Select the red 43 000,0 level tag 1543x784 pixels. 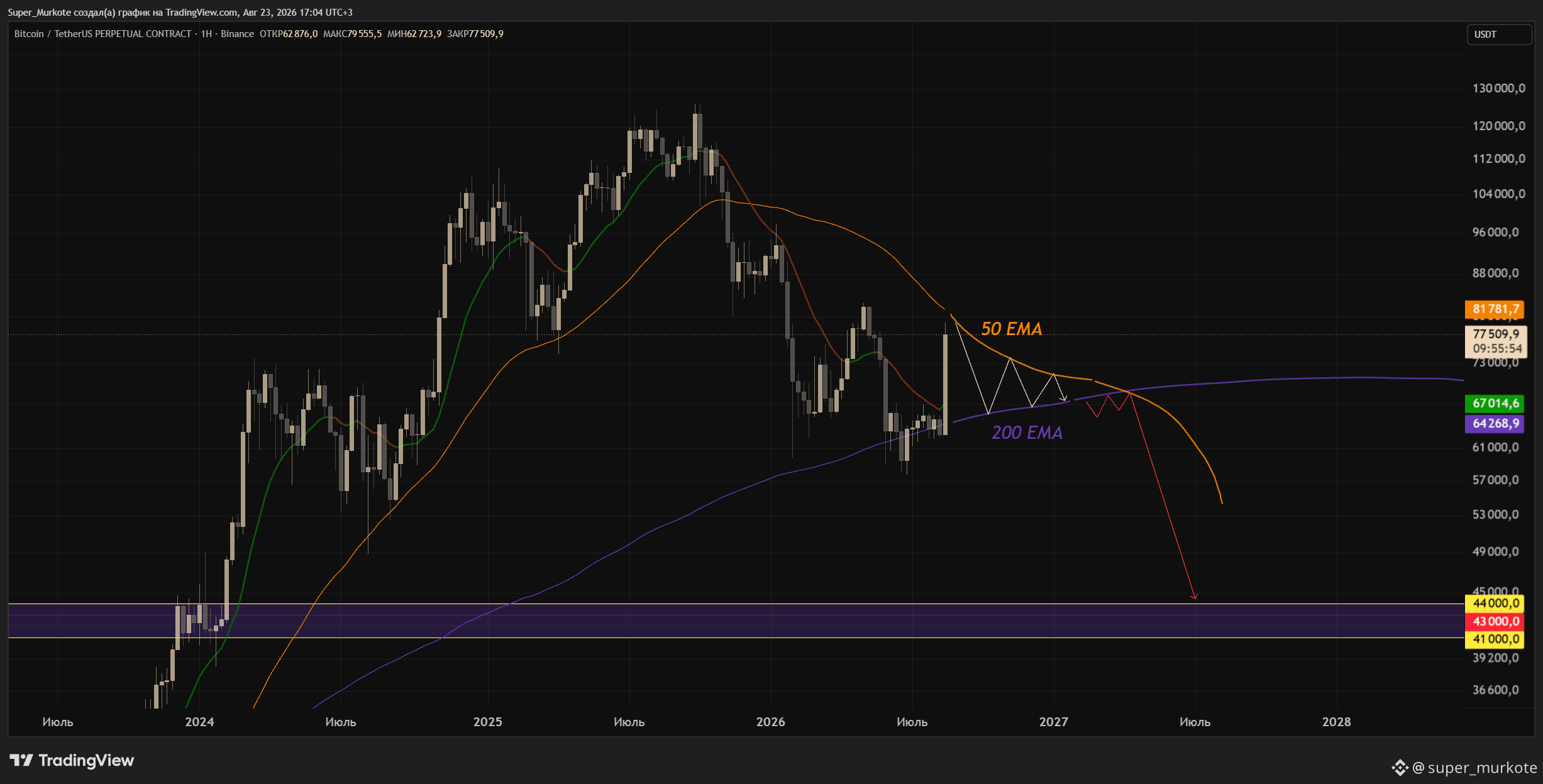coord(1495,621)
